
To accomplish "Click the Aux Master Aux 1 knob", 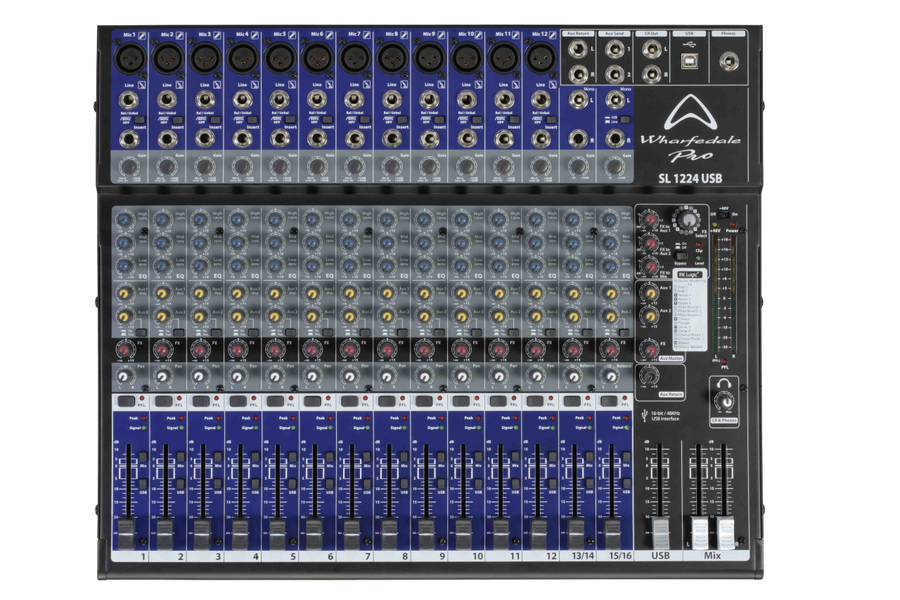I will (650, 293).
